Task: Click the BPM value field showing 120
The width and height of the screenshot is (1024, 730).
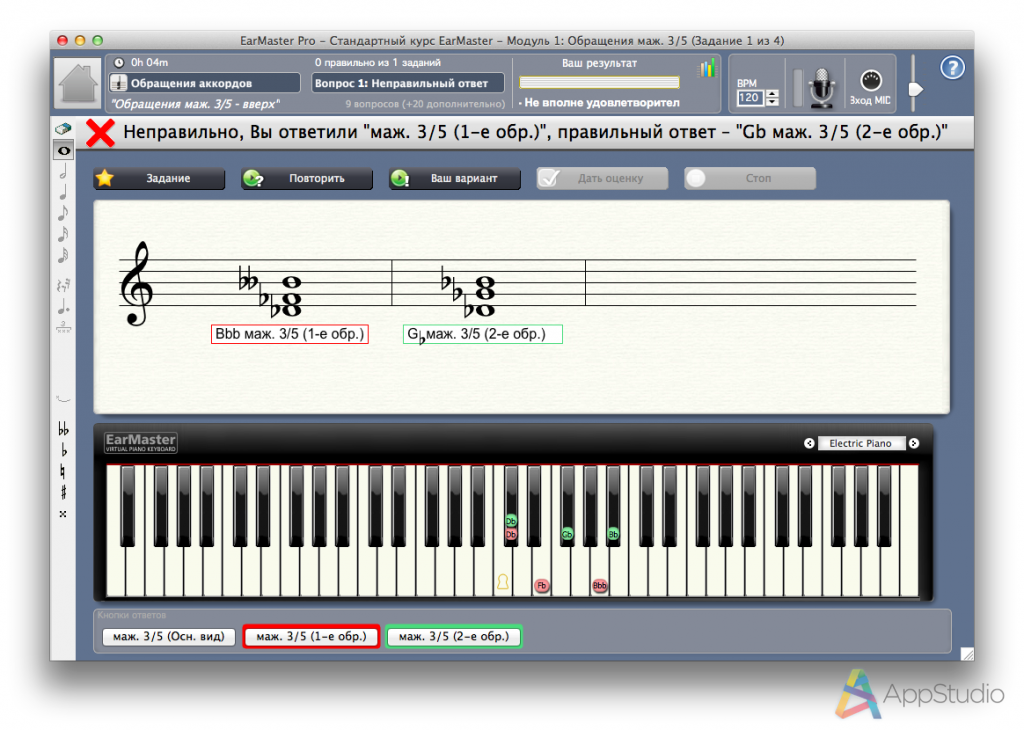Action: coord(750,98)
